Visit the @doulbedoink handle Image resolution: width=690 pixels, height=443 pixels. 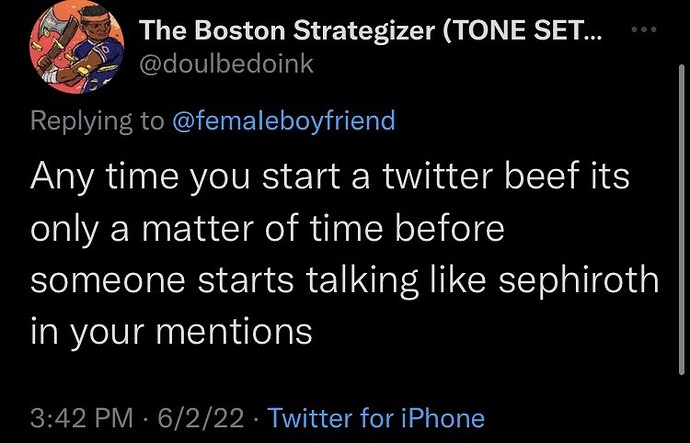click(228, 63)
